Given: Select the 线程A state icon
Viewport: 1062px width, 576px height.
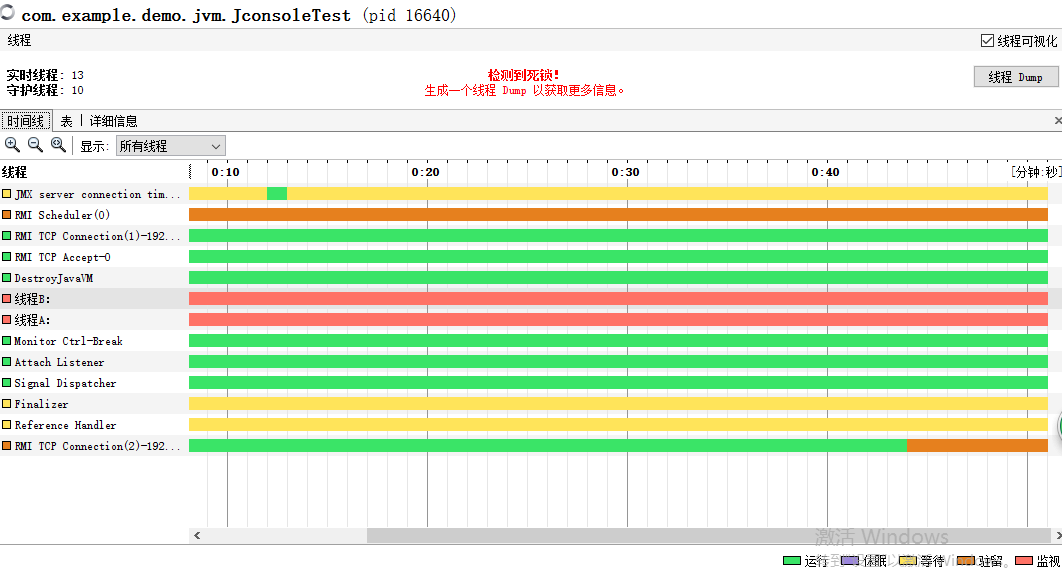Looking at the screenshot, I should 6,320.
